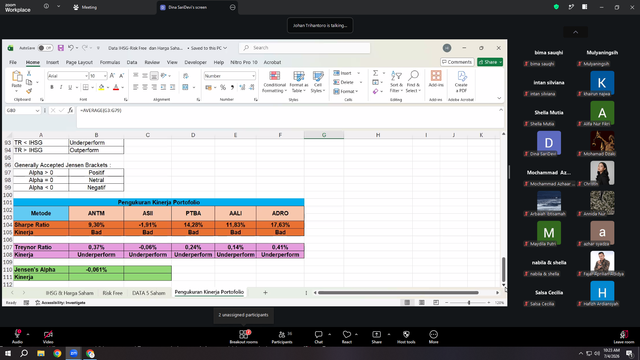Click the red Font Color swatch
Viewport: 640px width, 360px height.
(116, 87)
